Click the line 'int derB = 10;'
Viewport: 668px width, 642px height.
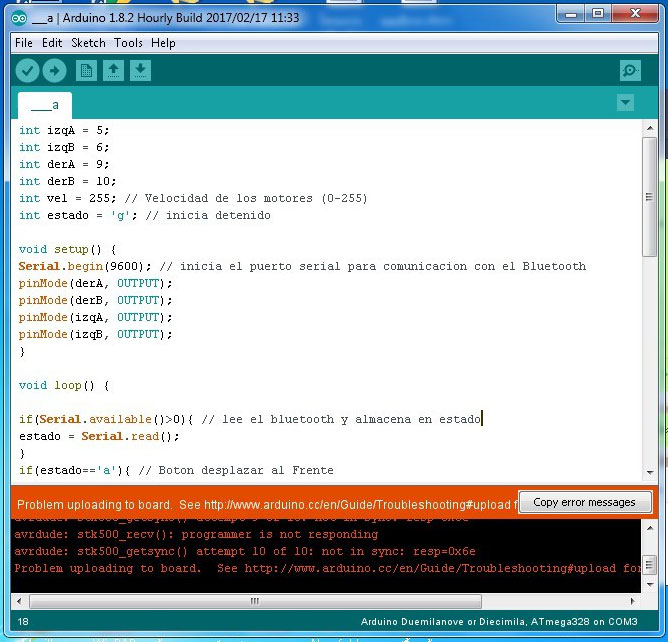coord(67,181)
